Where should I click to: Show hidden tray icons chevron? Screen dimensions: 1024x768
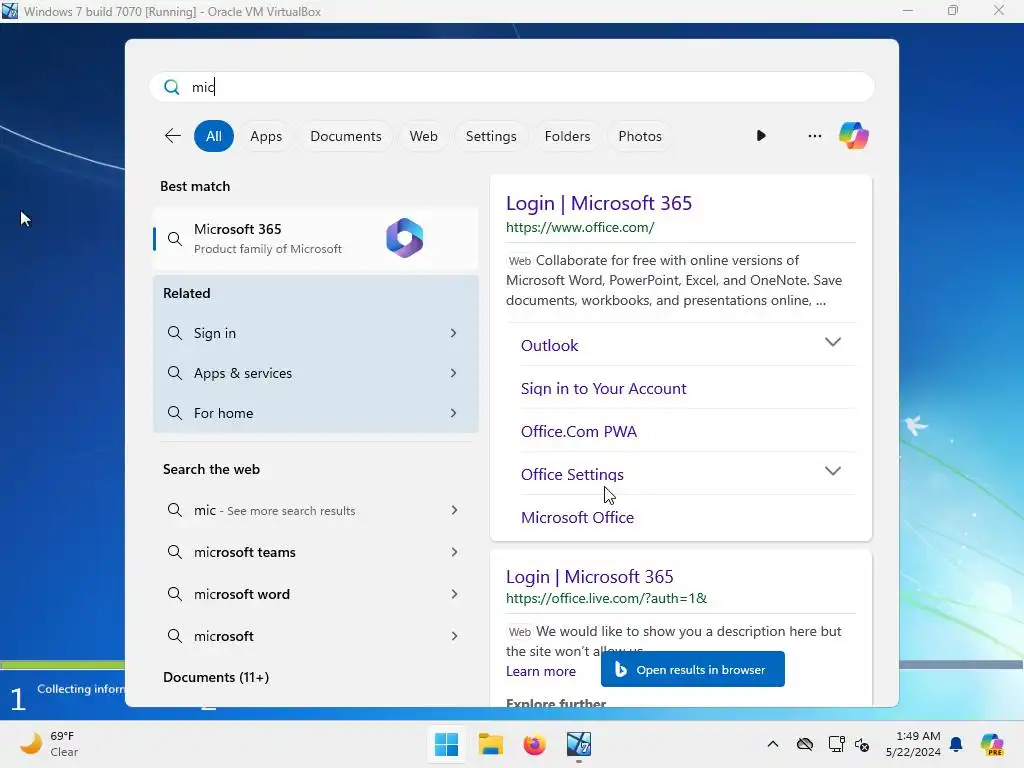(x=773, y=744)
